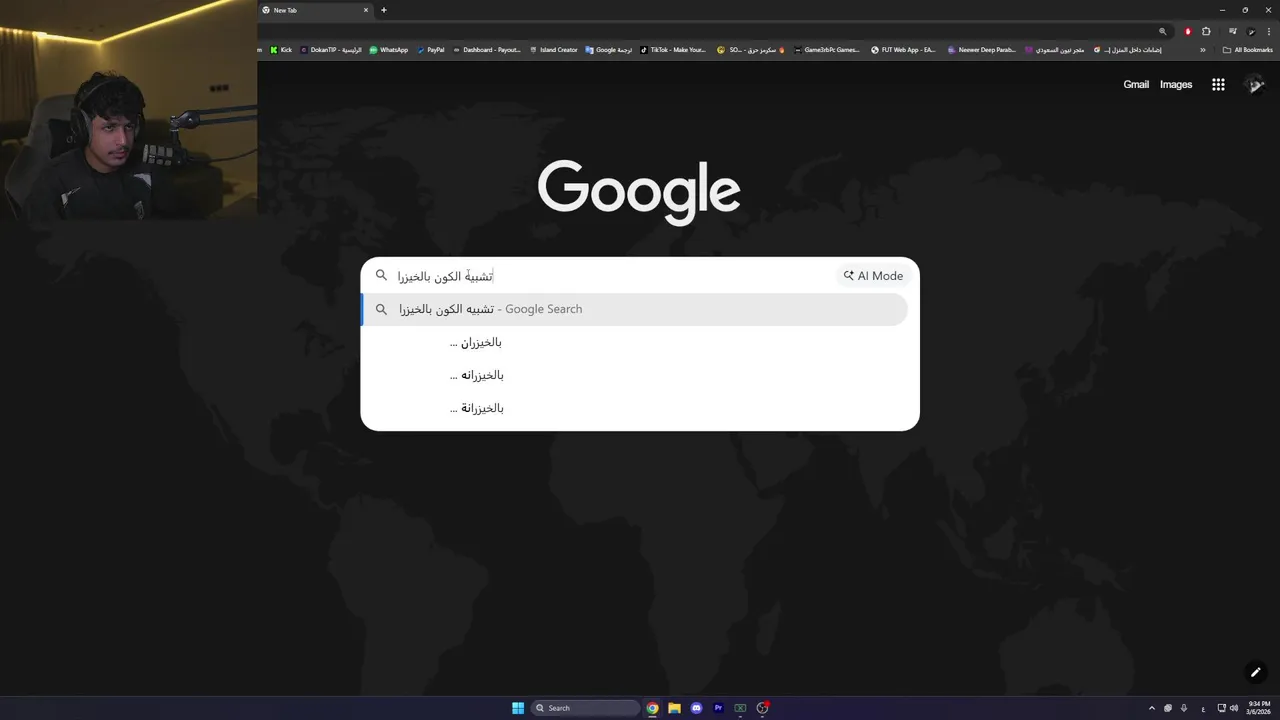1280x720 pixels.
Task: Open the clock showing 9:34 PM
Action: [x=1259, y=708]
